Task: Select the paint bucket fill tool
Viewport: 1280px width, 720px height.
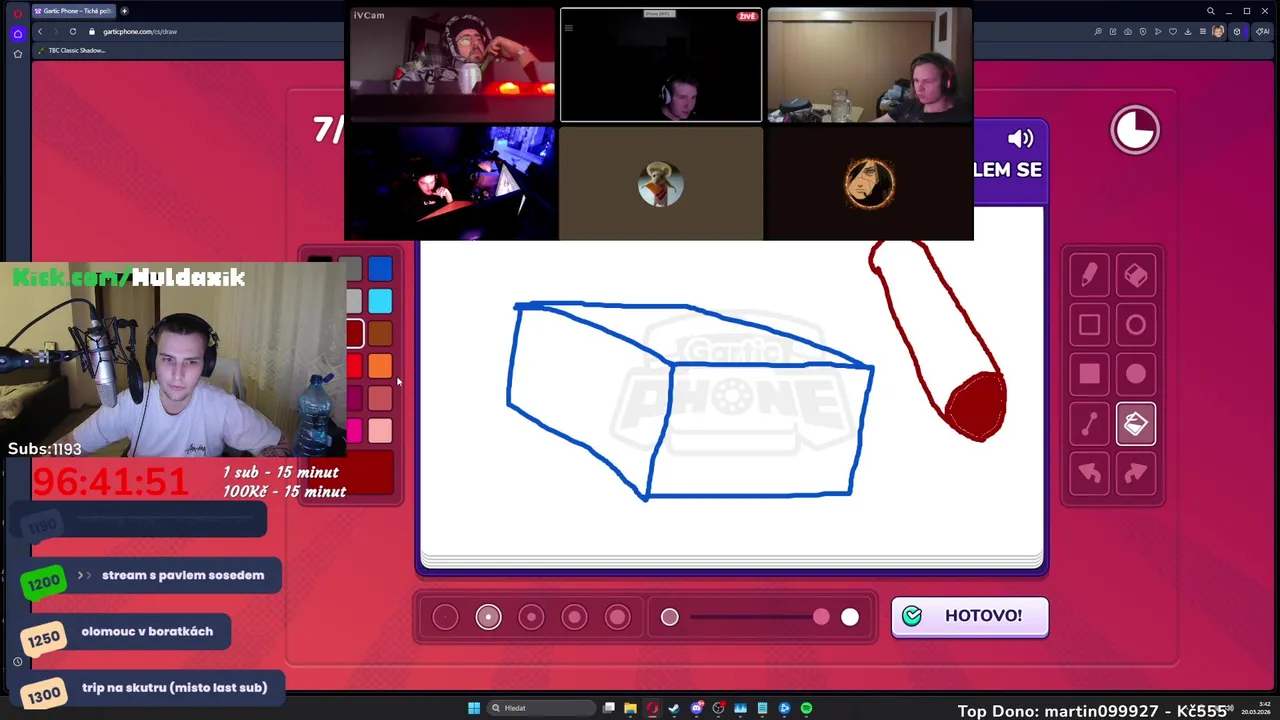Action: (x=1135, y=424)
